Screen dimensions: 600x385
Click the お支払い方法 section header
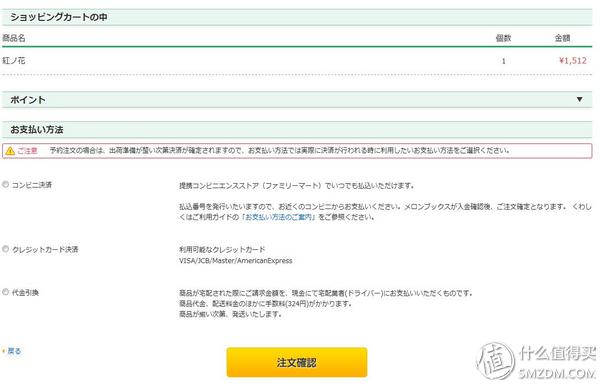(297, 130)
